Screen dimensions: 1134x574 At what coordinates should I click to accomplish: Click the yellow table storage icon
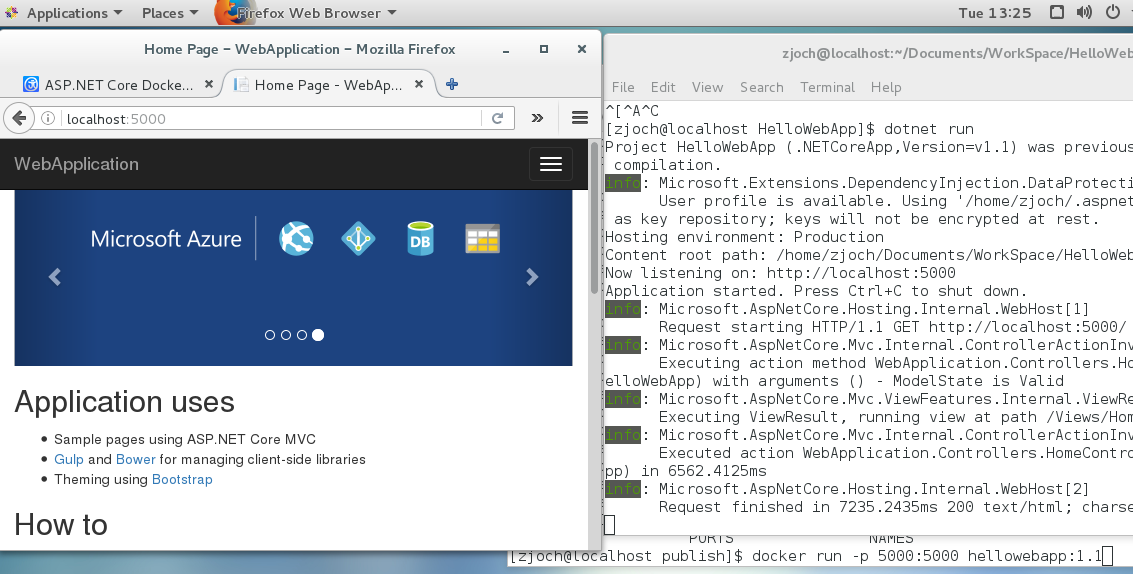pos(482,239)
